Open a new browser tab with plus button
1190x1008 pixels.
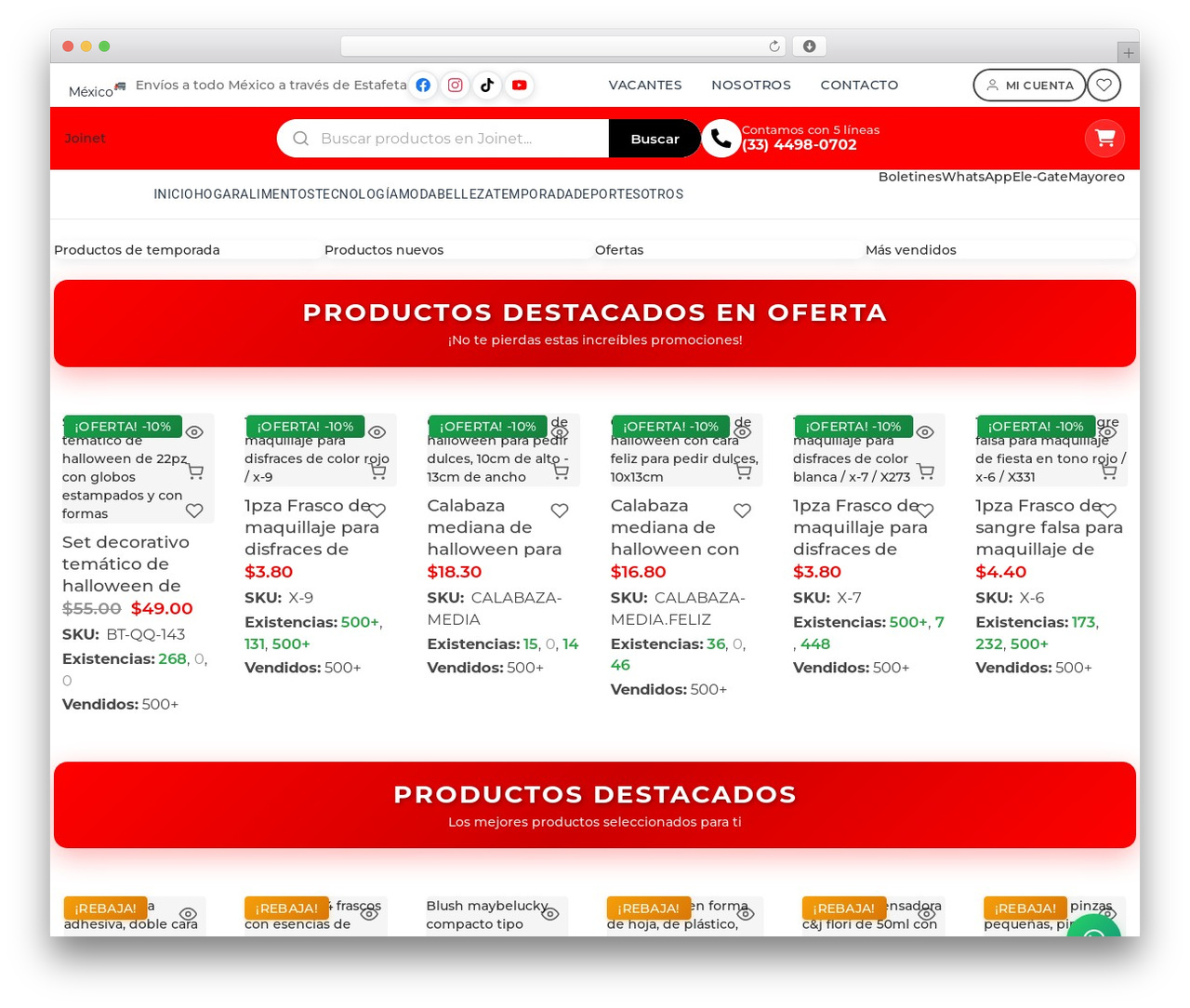point(1129,53)
